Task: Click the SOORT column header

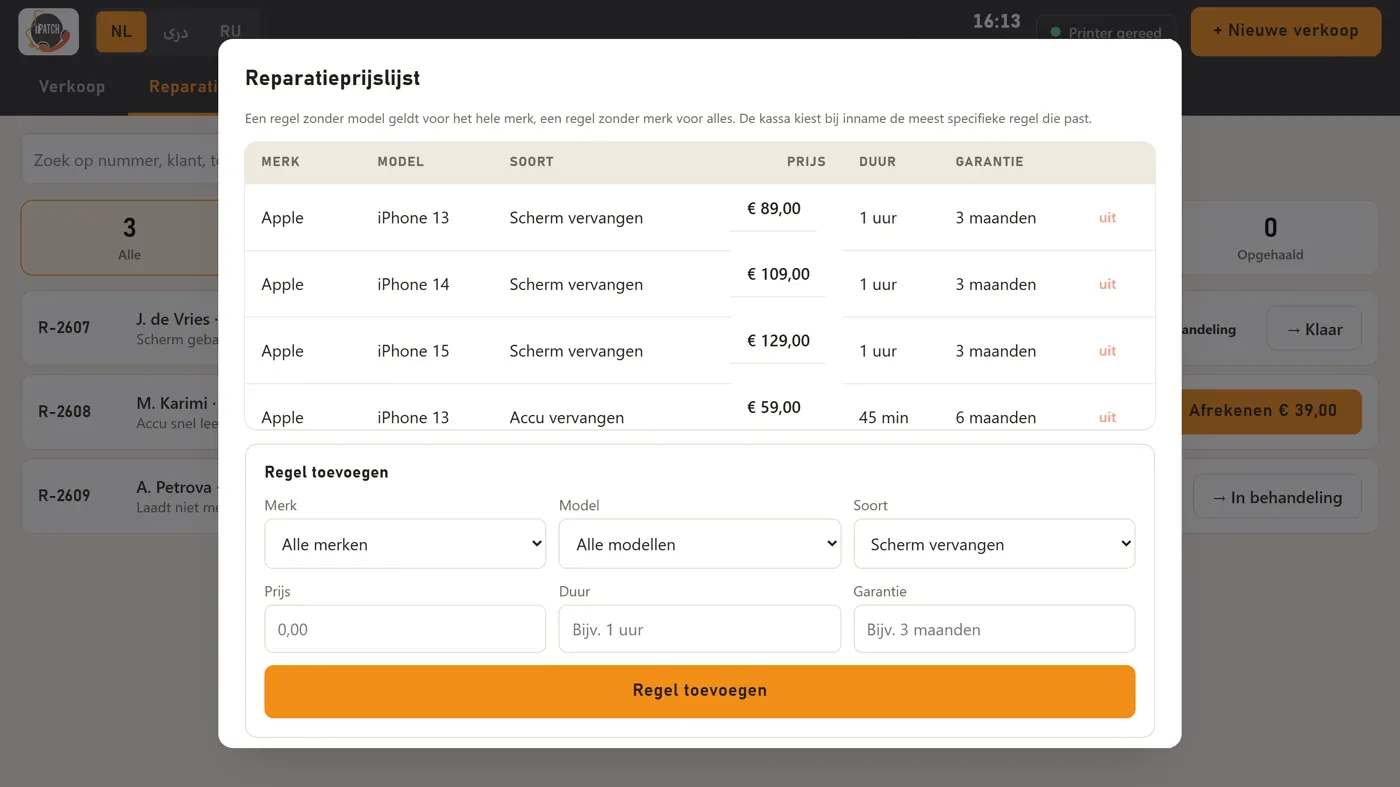Action: [x=532, y=161]
